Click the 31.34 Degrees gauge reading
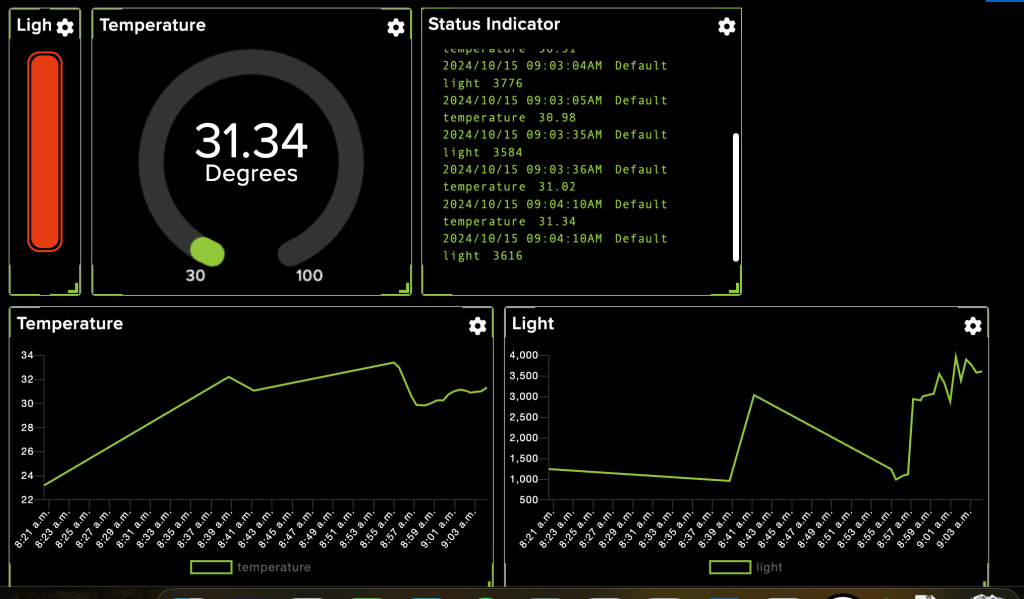This screenshot has height=599, width=1024. click(x=251, y=152)
